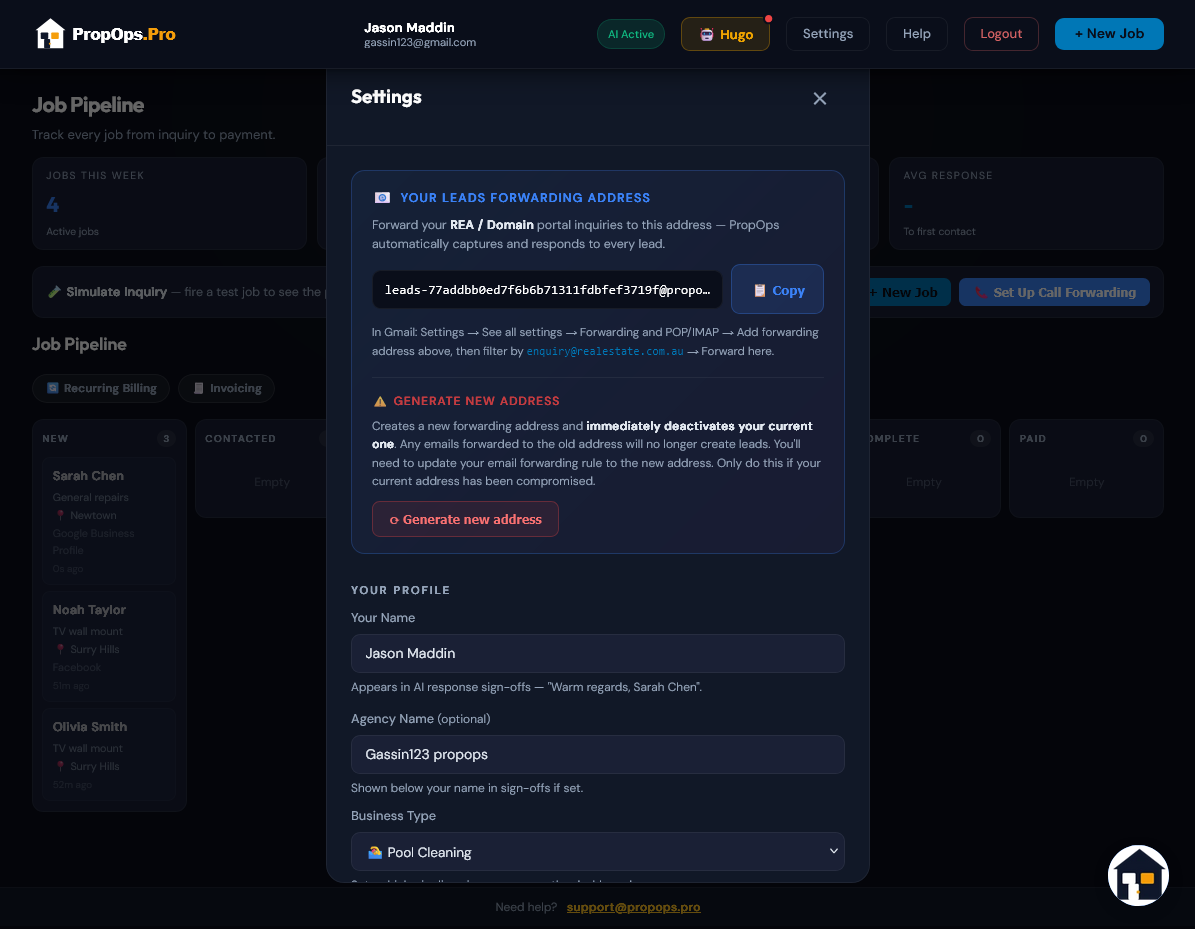Log out using the Logout button
This screenshot has width=1195, height=929.
(1001, 34)
